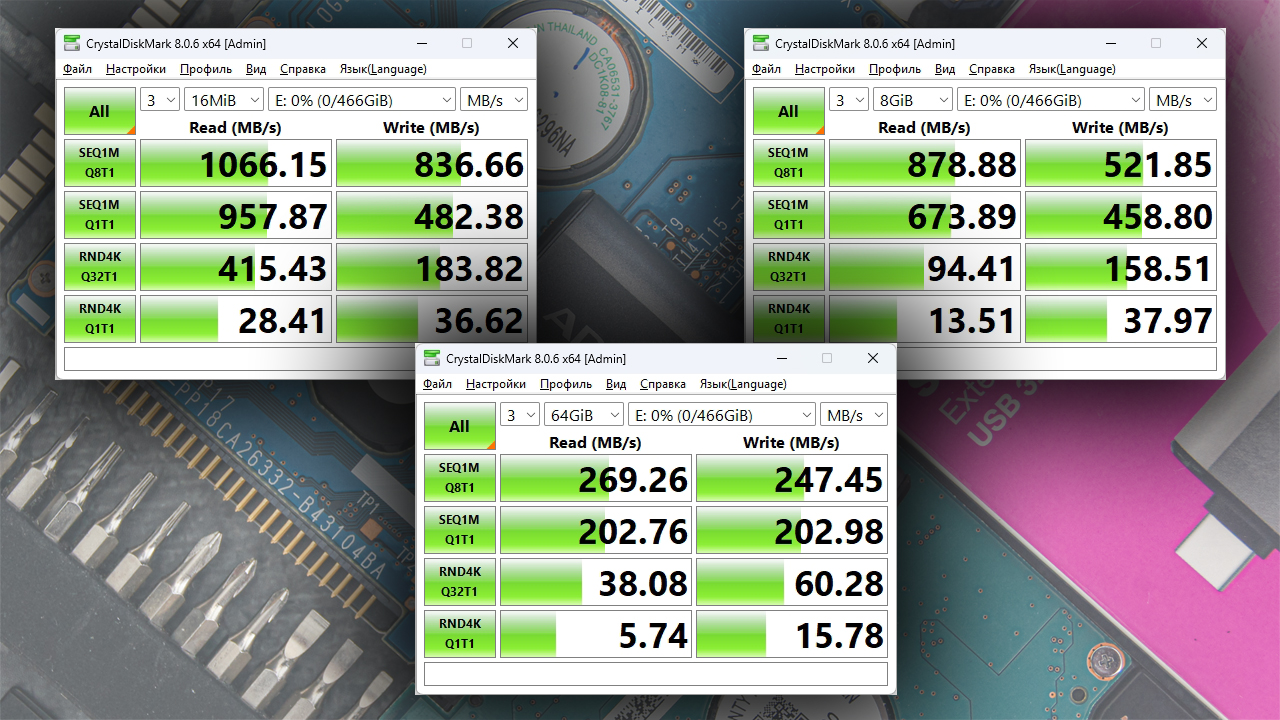The image size is (1280, 720).
Task: Open the test count dropdown in the 16MiB window
Action: (x=160, y=100)
